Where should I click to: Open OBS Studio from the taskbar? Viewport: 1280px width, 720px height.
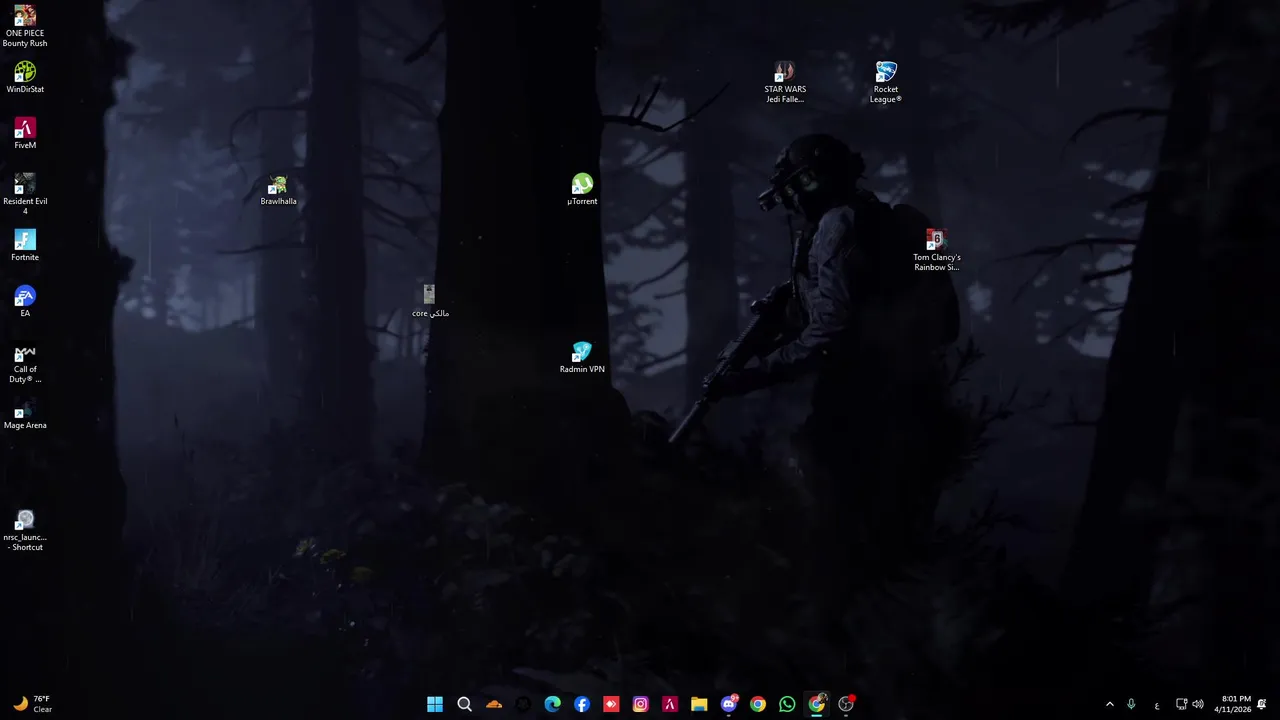(x=846, y=704)
